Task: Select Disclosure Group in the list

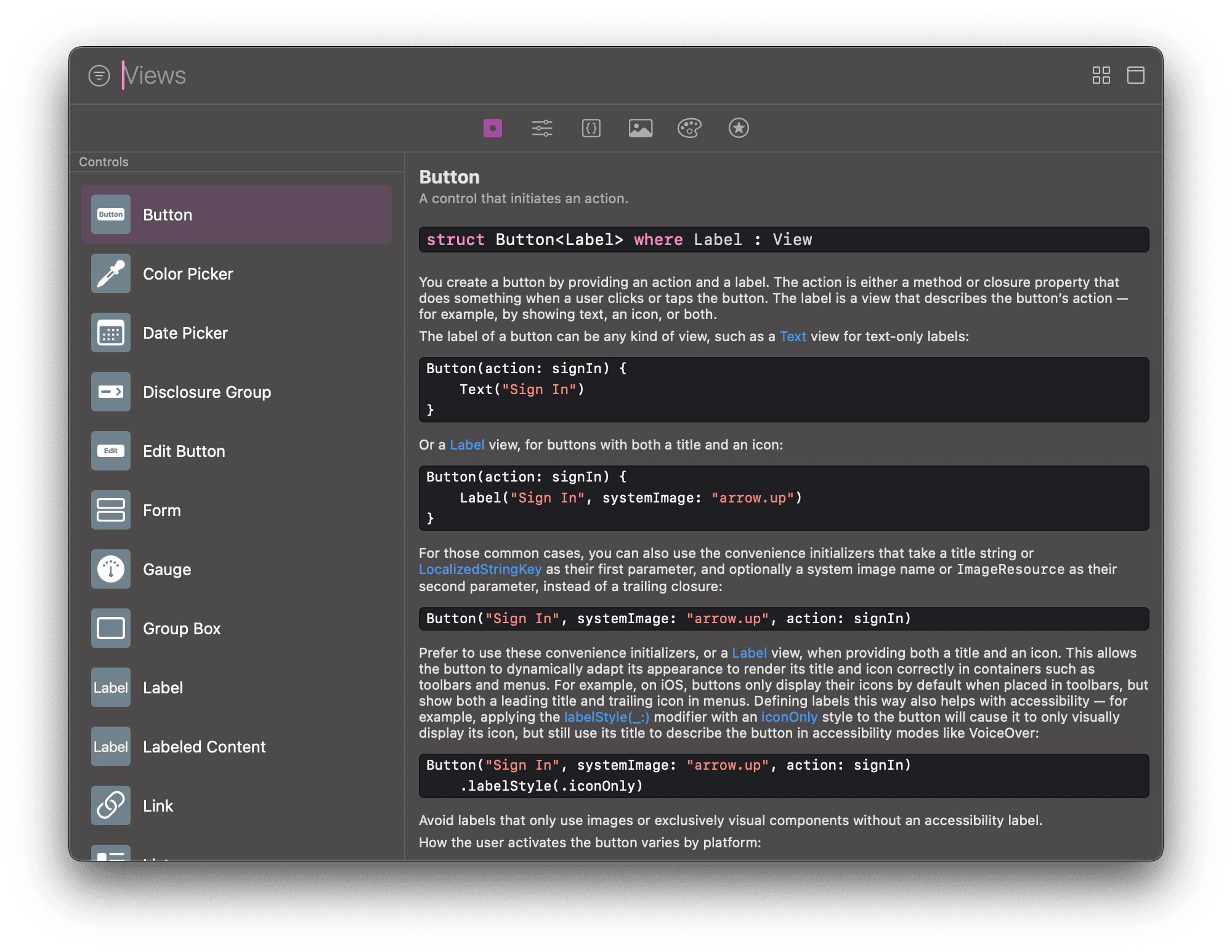Action: point(237,392)
